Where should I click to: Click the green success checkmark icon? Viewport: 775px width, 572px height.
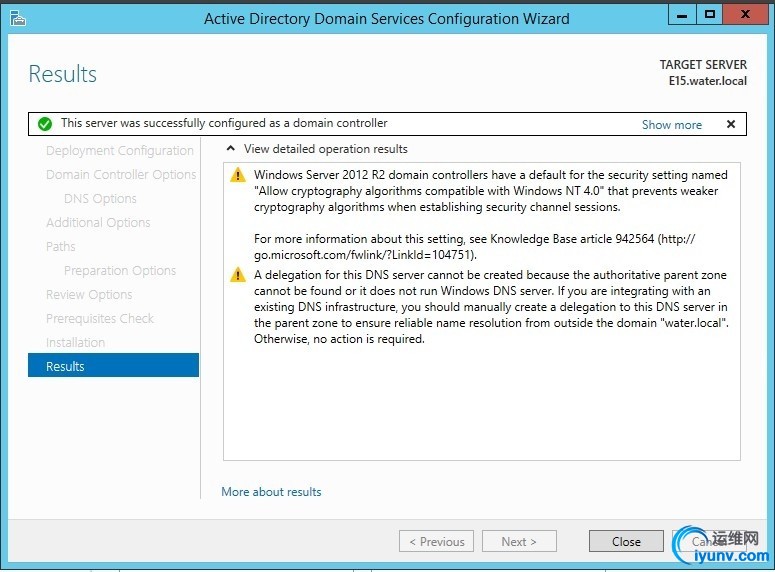44,124
